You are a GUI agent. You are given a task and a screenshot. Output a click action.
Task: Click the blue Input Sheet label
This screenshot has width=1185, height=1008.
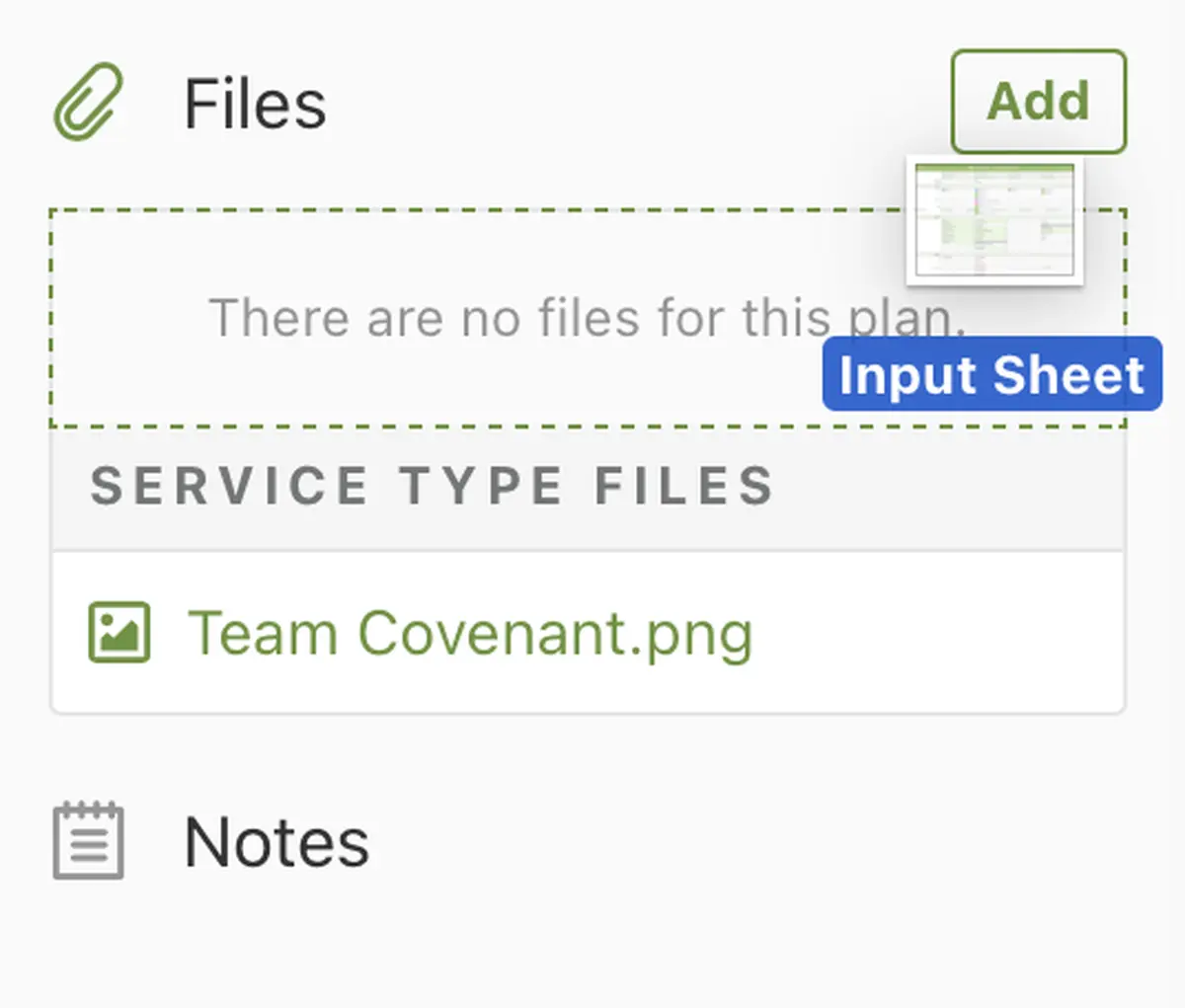coord(992,374)
